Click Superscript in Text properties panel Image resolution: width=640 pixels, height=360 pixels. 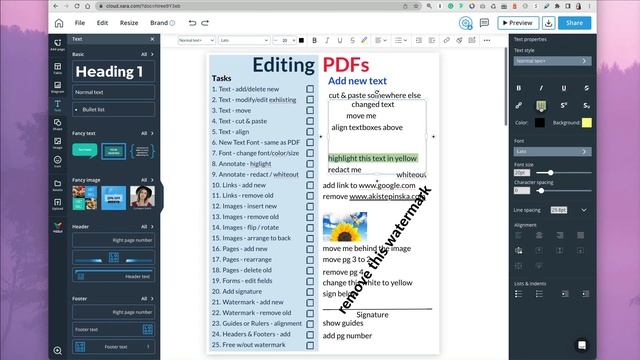tap(564, 106)
